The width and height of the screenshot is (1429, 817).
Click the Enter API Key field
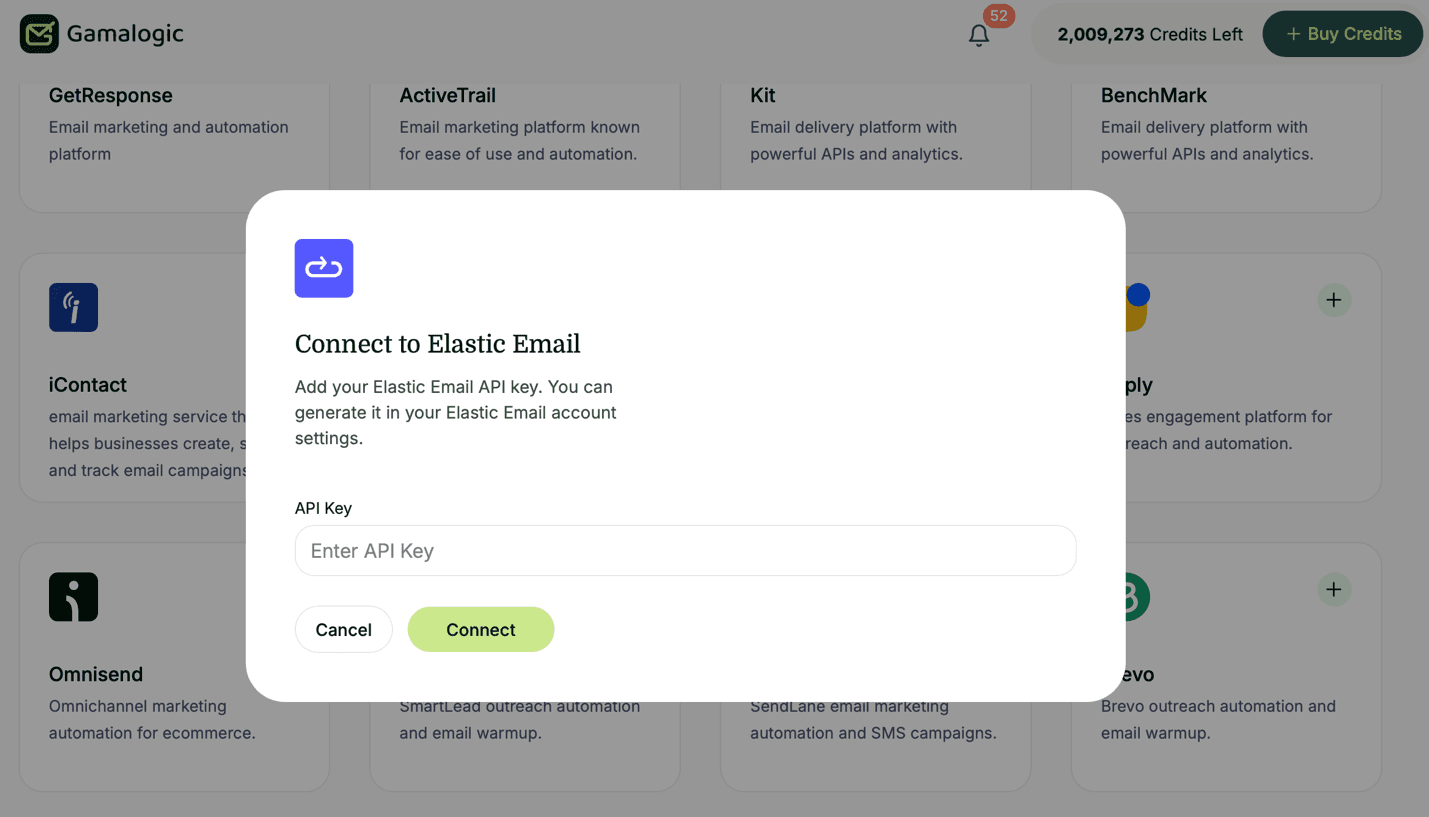(685, 550)
